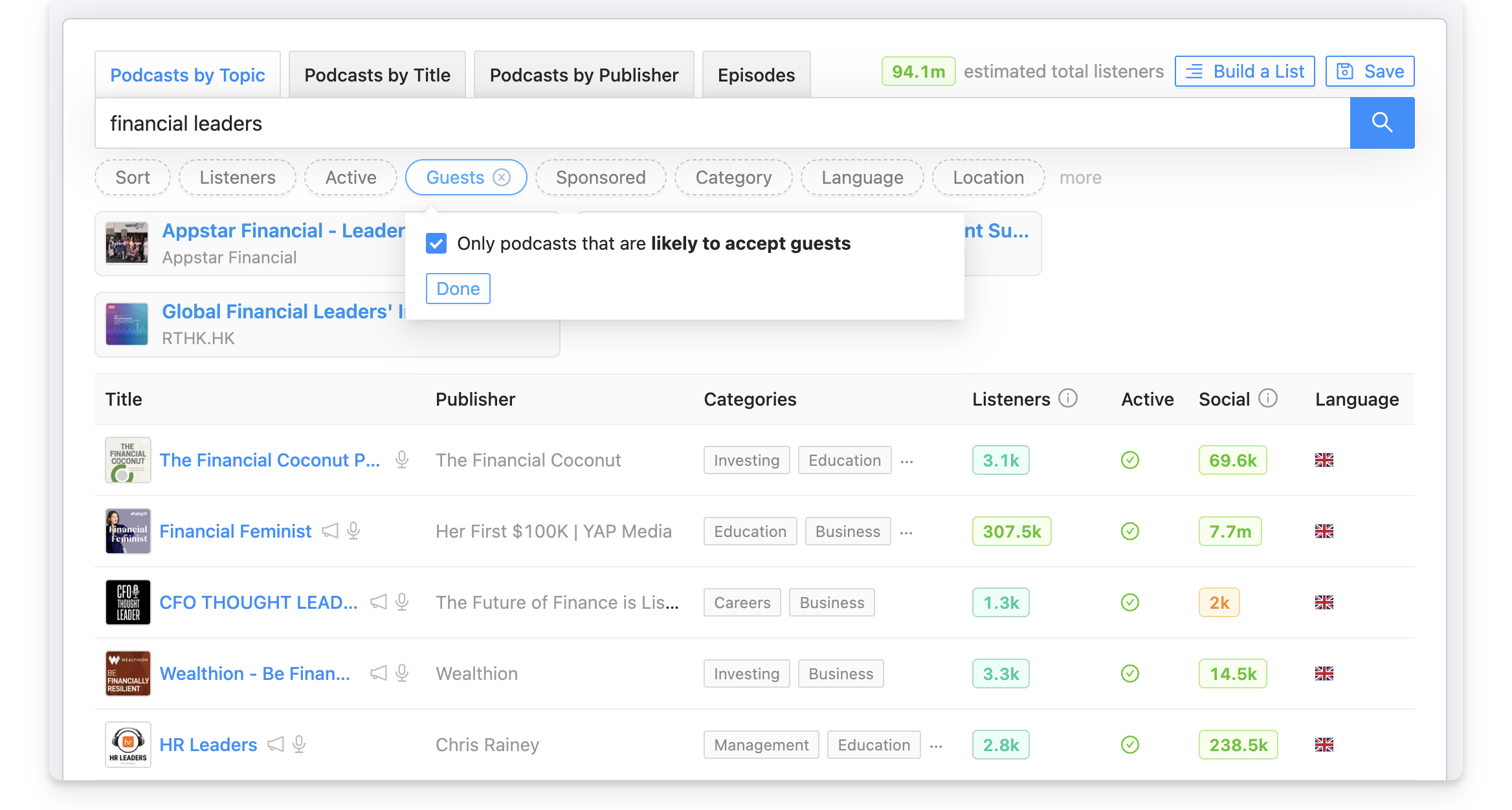Image resolution: width=1512 pixels, height=810 pixels.
Task: Open Appstar Financial suggestion card title
Action: [x=283, y=230]
